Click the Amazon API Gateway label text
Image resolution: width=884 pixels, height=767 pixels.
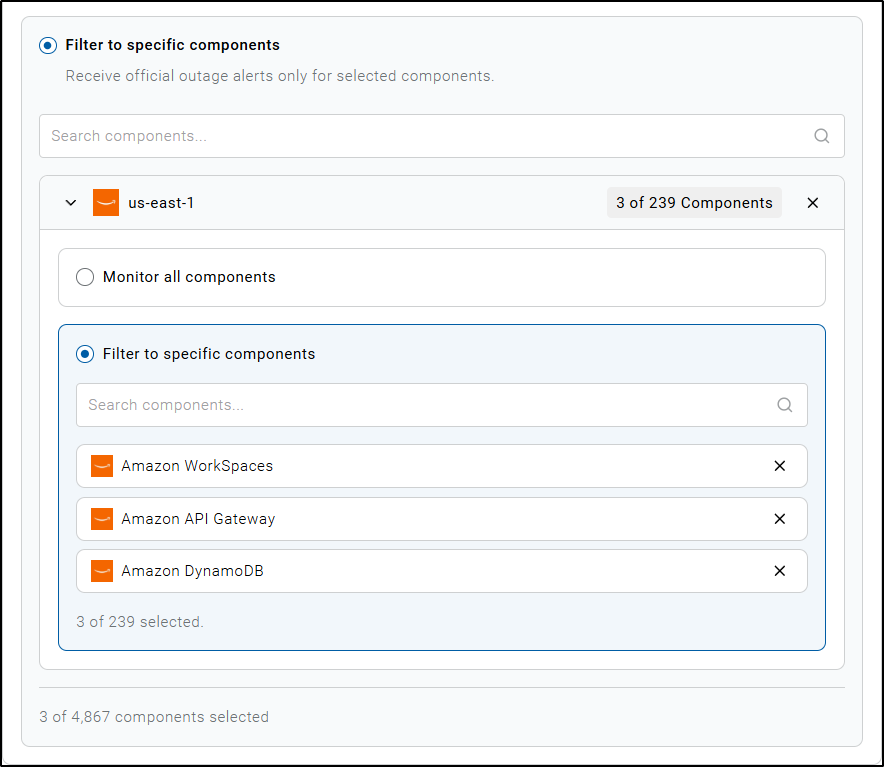tap(198, 519)
